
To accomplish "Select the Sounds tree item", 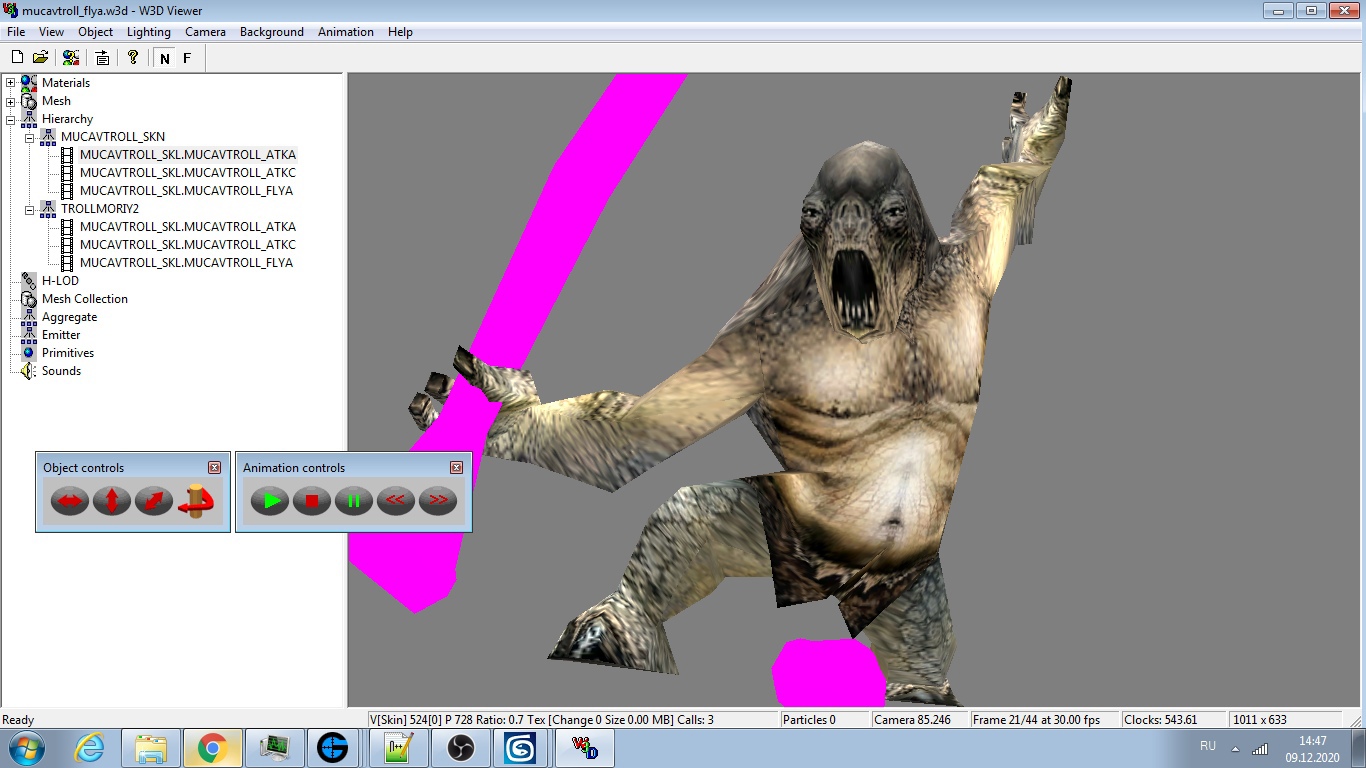I will click(61, 371).
